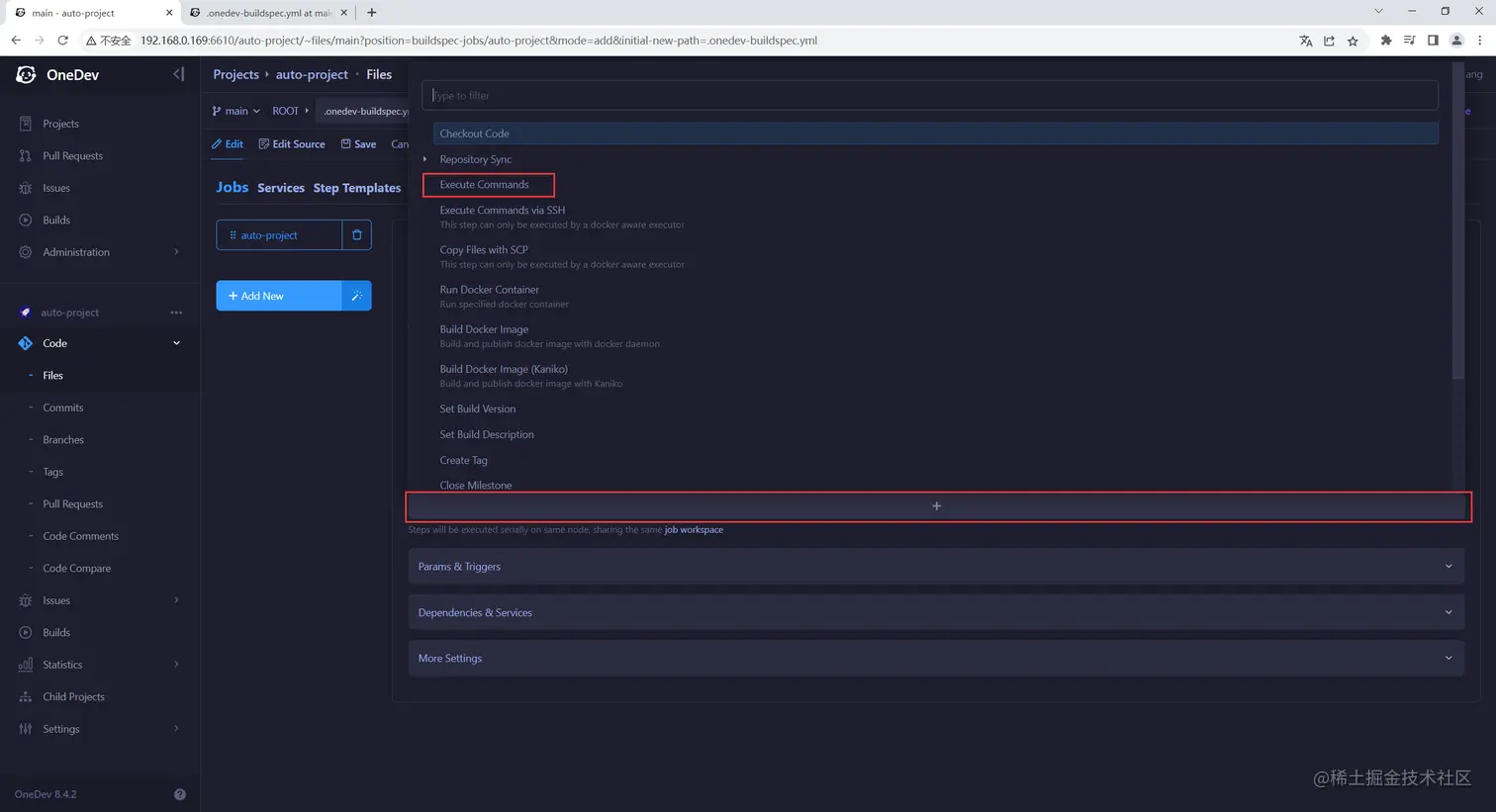Screen dimensions: 1496x812
Task: Open global Pull Requests above the Administration item
Action: tap(72, 155)
